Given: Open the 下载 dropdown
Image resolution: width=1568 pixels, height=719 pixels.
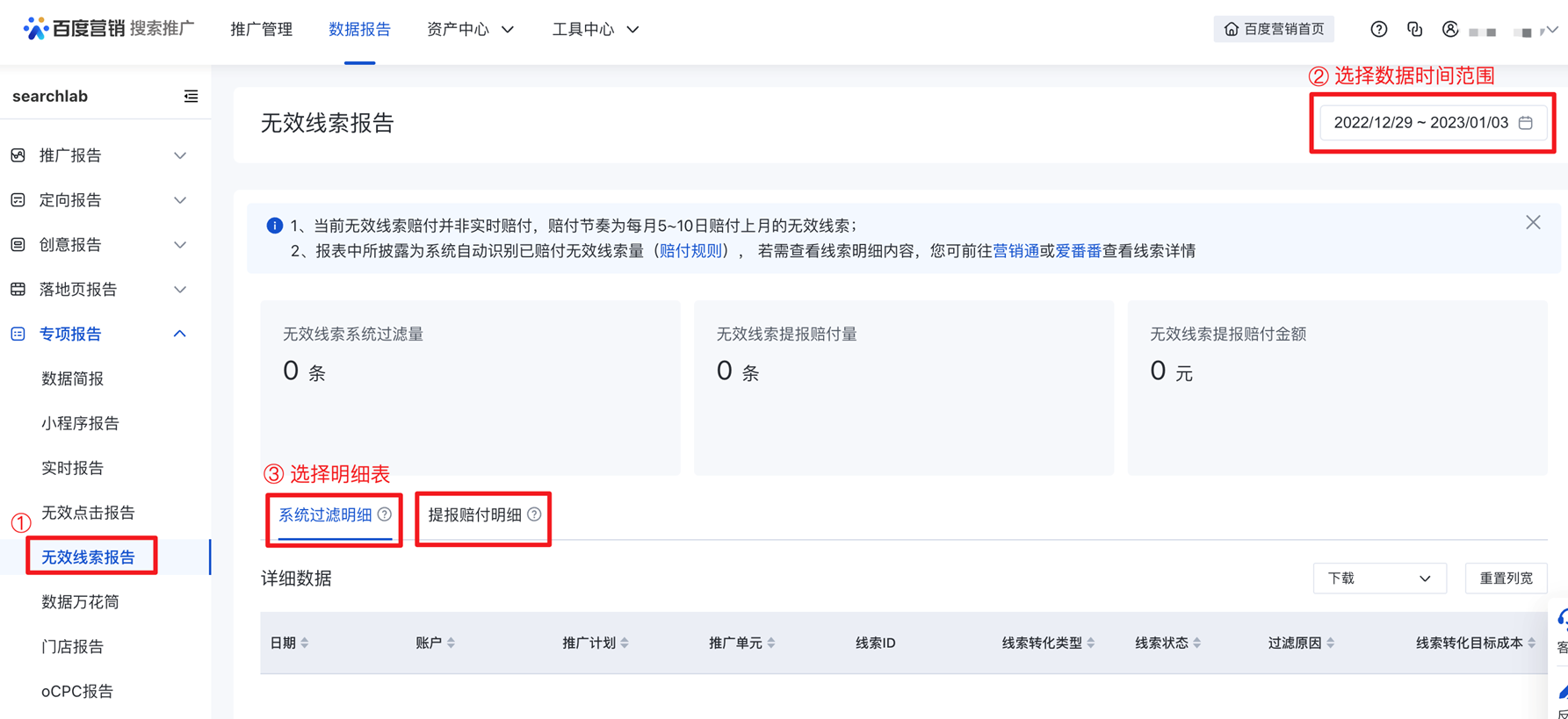Looking at the screenshot, I should click(1378, 579).
